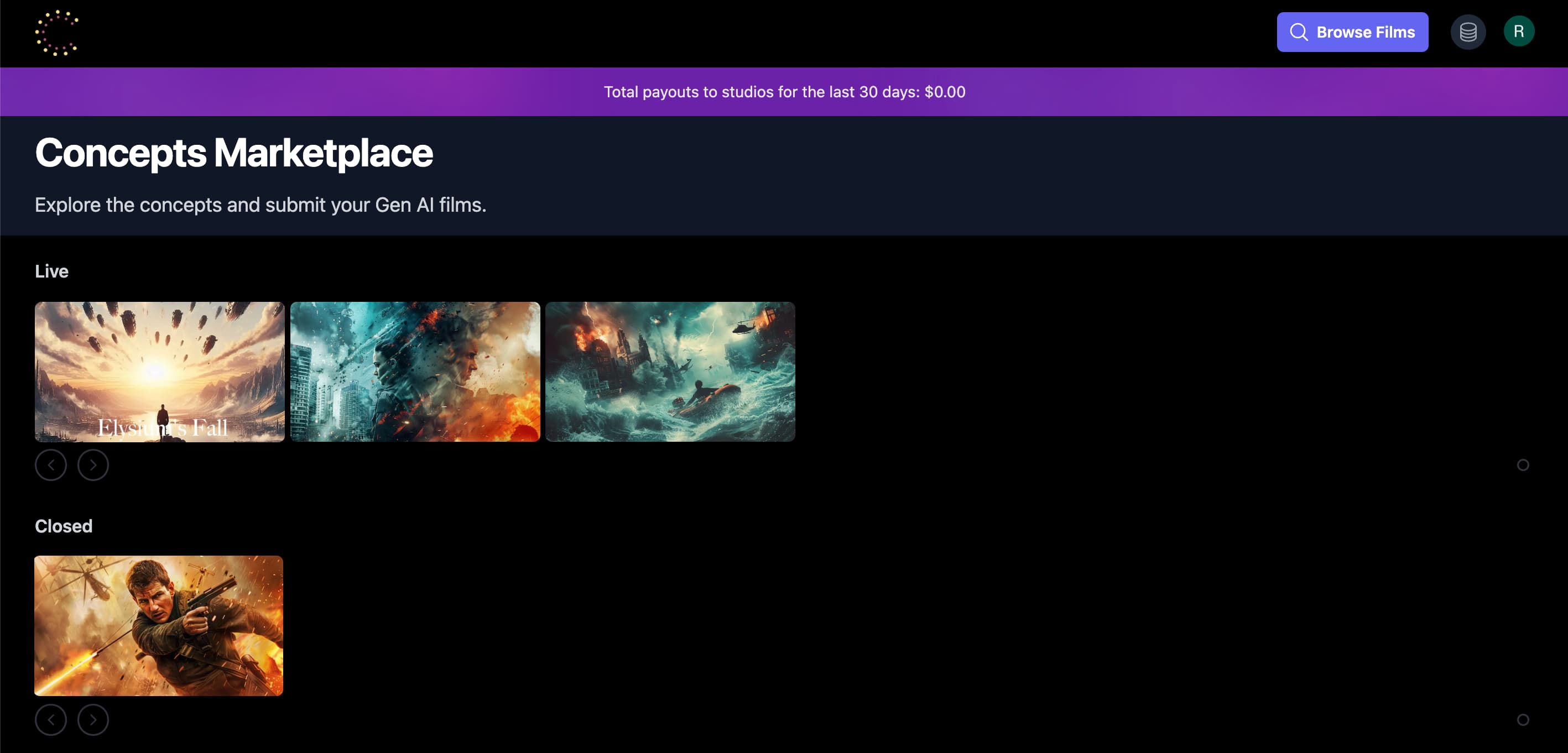Open the coins/credits icon in the navbar
This screenshot has height=753, width=1568.
pyautogui.click(x=1468, y=32)
